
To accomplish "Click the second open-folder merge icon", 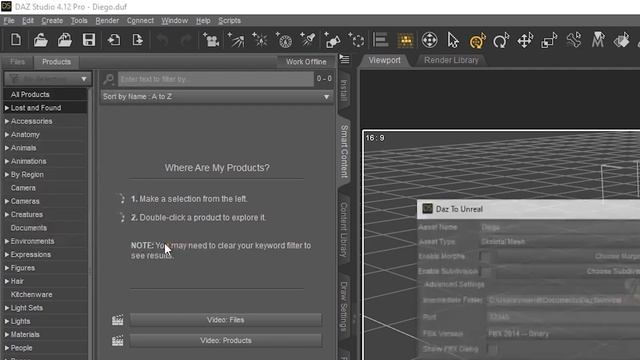I will [64, 40].
